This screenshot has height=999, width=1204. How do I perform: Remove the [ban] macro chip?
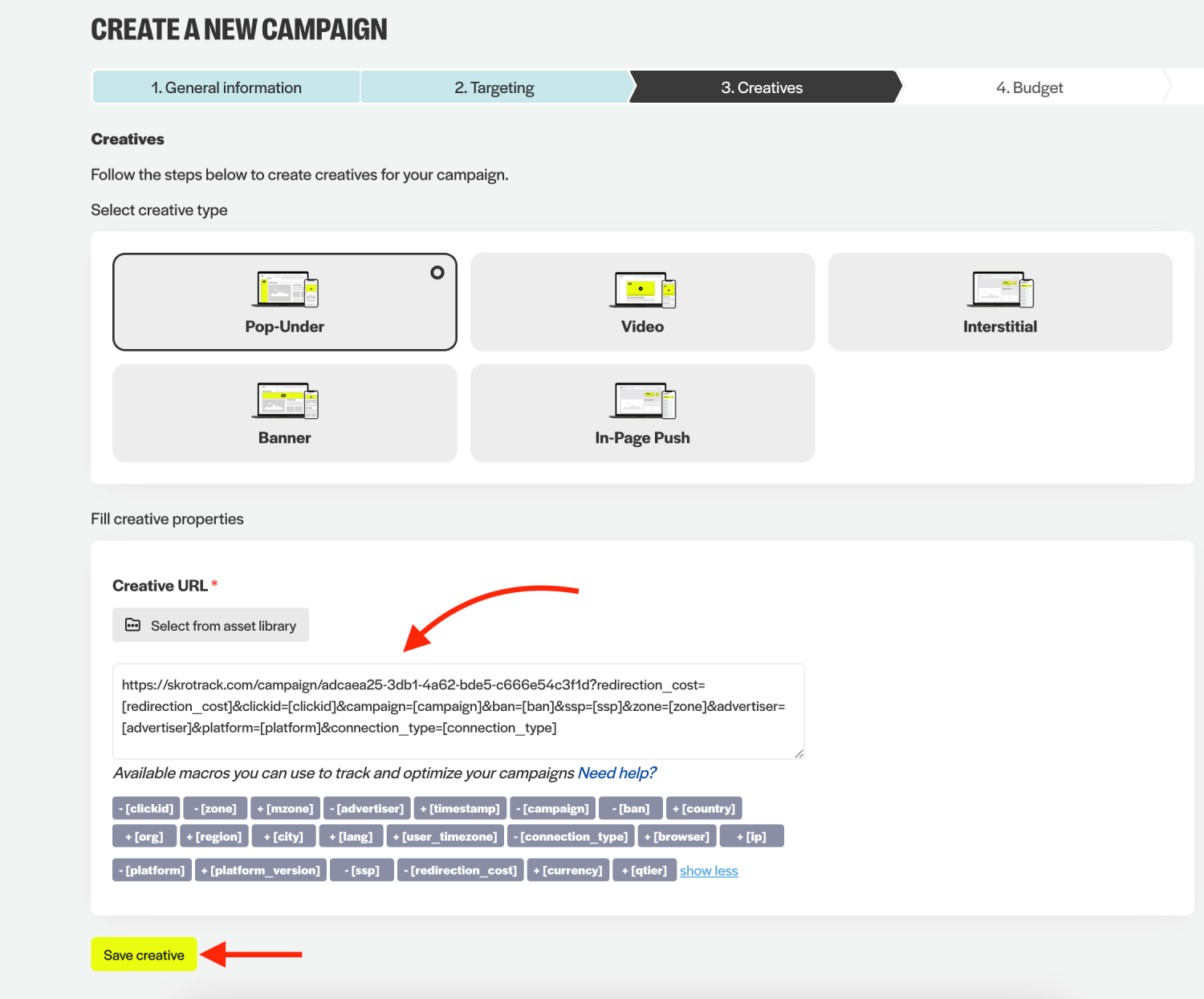click(x=631, y=808)
